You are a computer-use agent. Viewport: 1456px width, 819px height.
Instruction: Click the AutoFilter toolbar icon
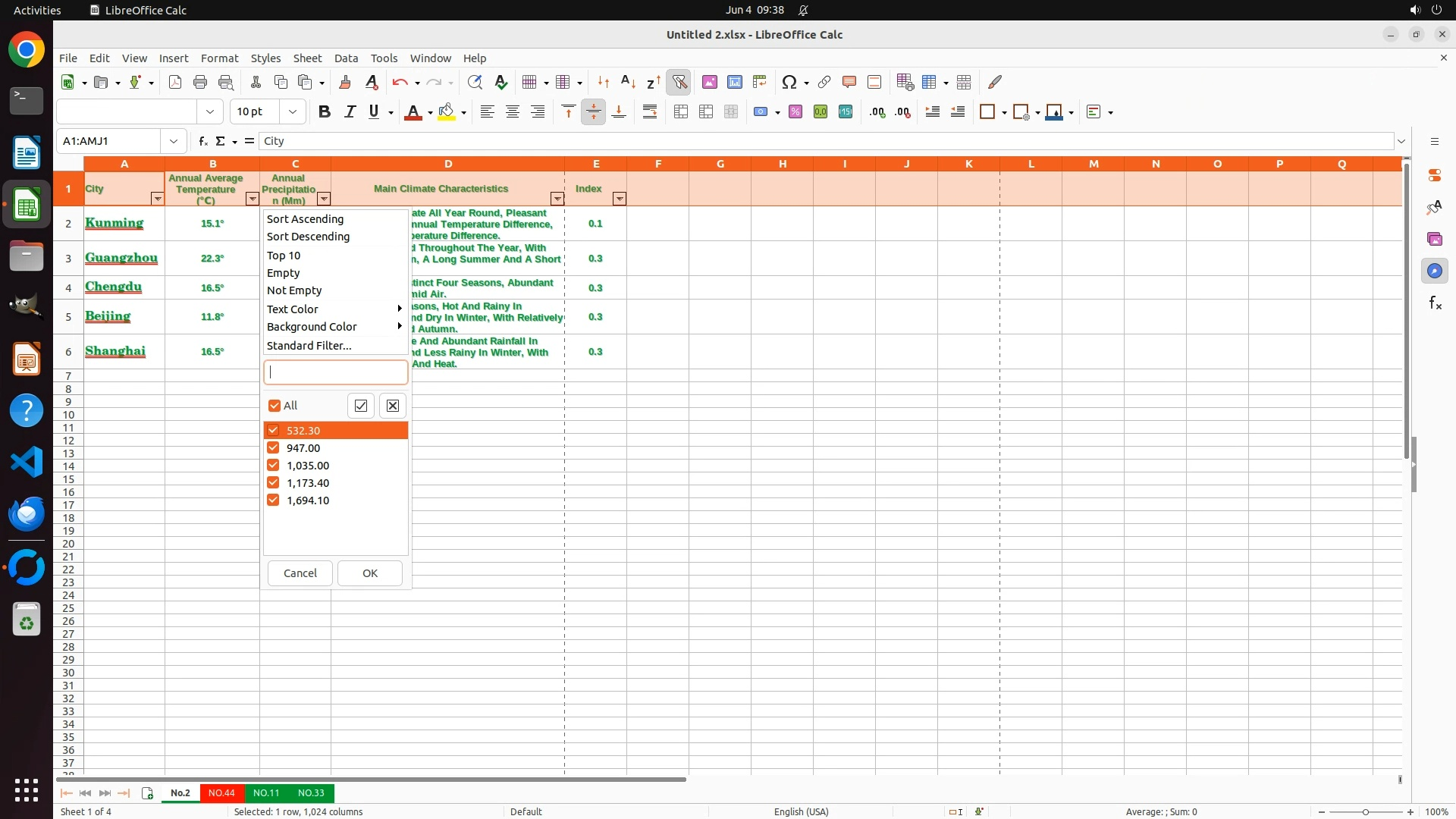[x=679, y=82]
